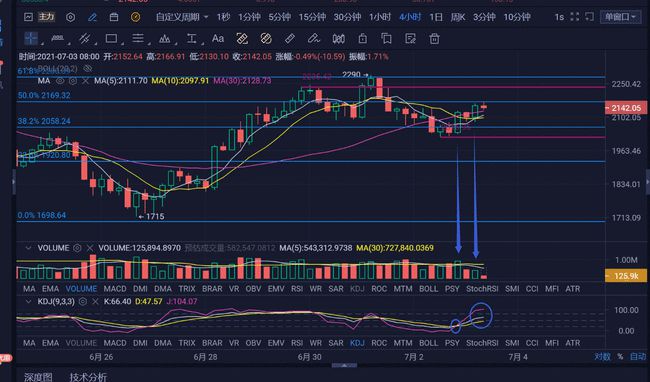Screen dimensions: 650x382
Task: Switch to 5分钟 timeframe
Action: click(279, 17)
